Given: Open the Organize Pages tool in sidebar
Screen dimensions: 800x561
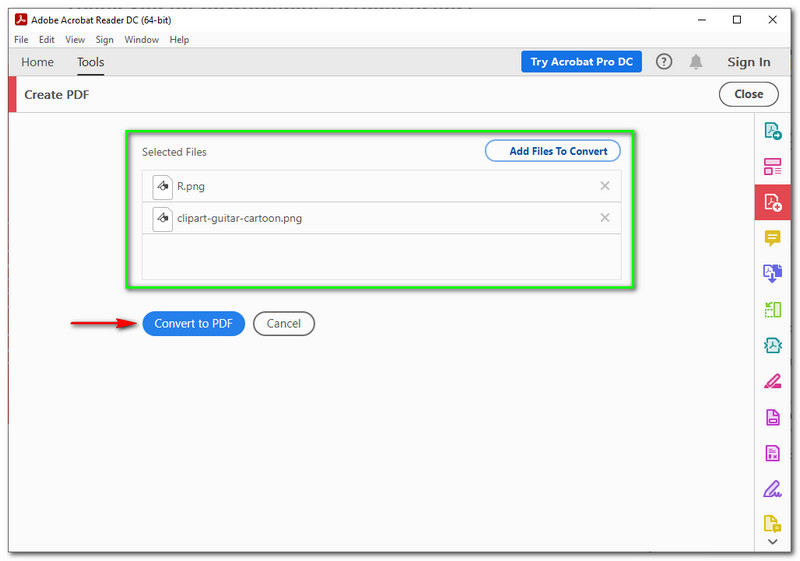Looking at the screenshot, I should 772,310.
